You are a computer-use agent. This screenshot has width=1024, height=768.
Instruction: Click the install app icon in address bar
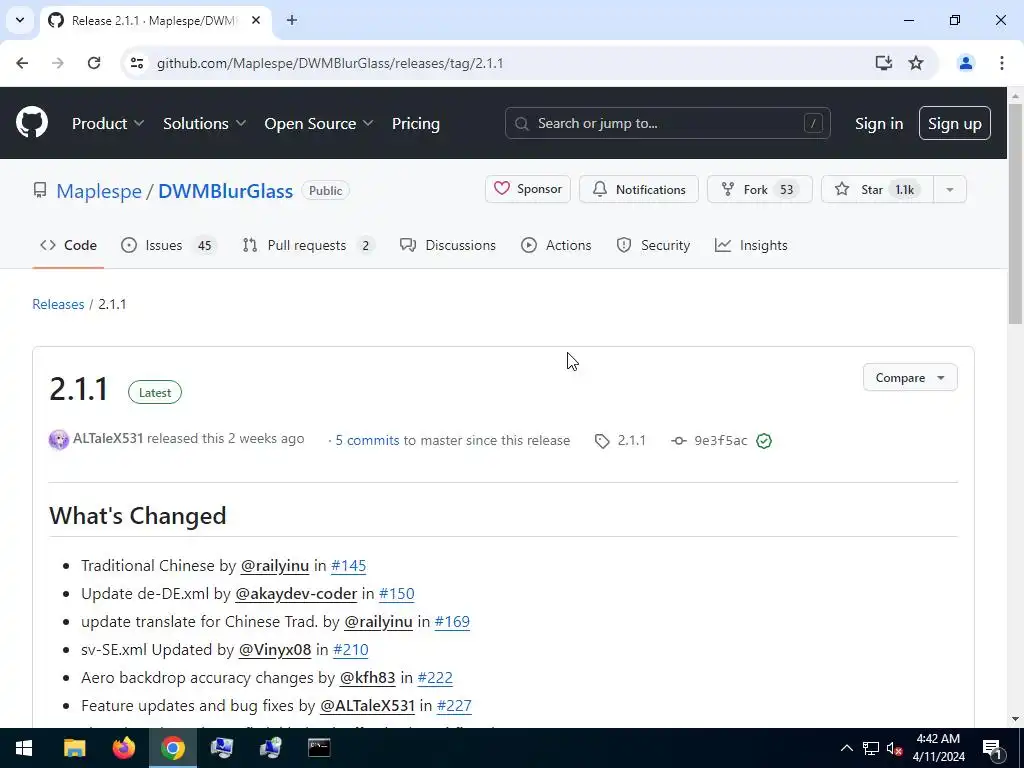[x=884, y=63]
